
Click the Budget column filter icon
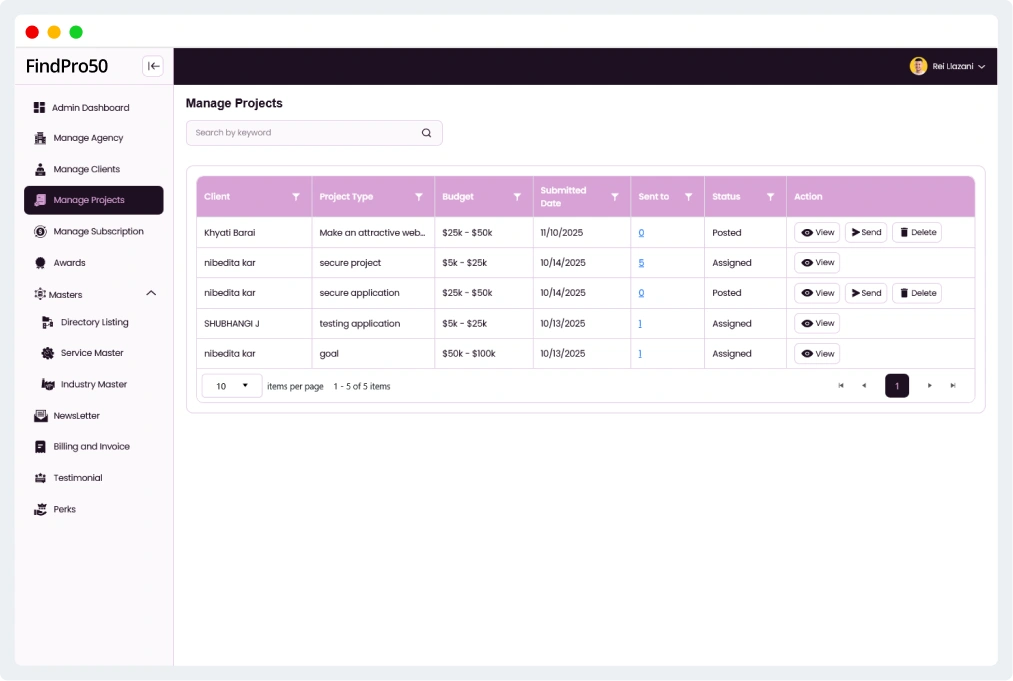(517, 197)
